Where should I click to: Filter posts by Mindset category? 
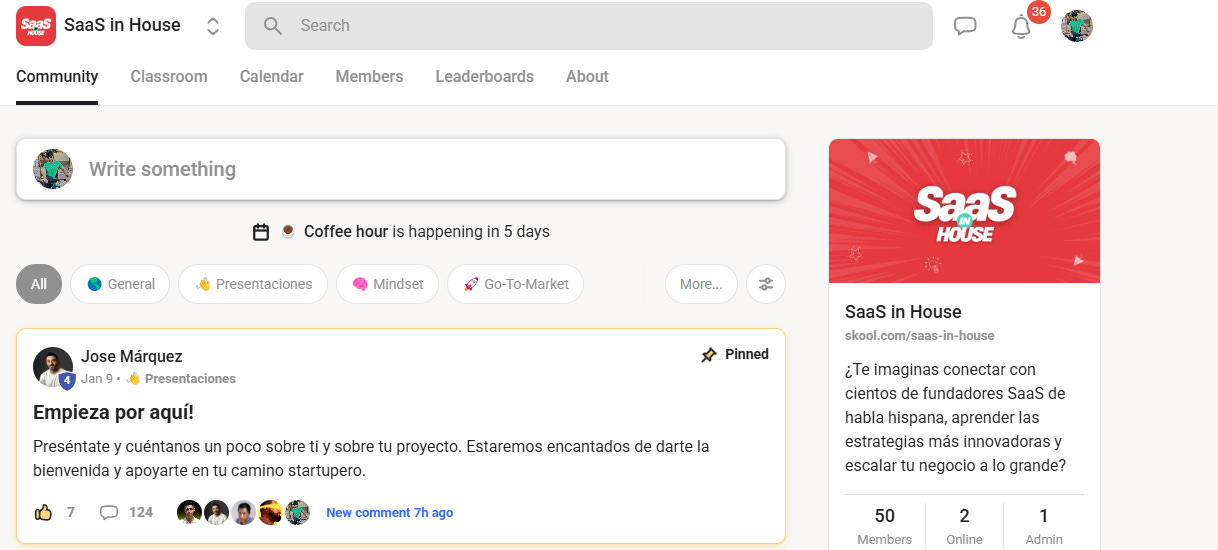point(387,284)
